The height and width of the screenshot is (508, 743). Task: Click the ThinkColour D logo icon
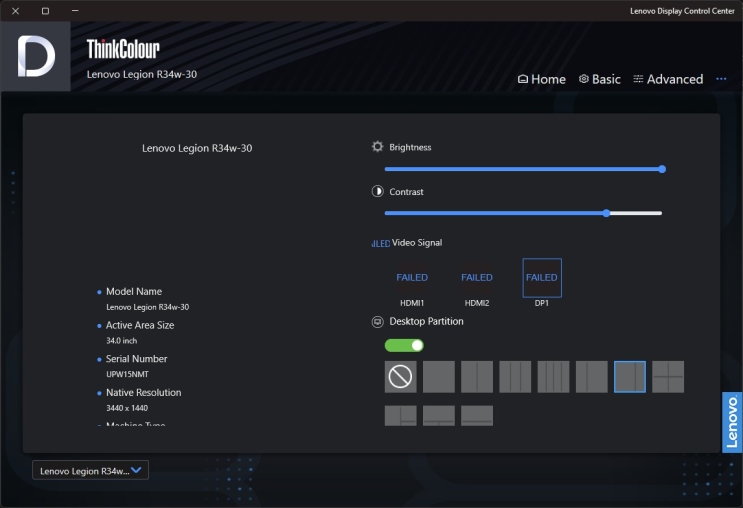[36, 57]
